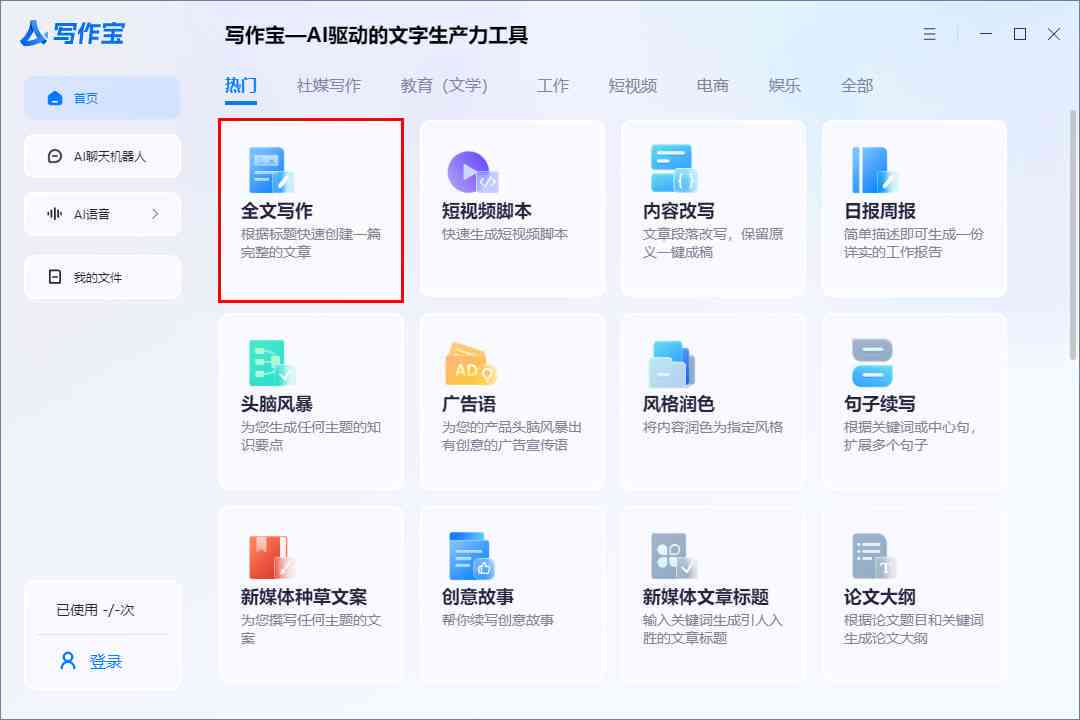Click the 日报周报 title
The width and height of the screenshot is (1080, 720).
point(880,211)
